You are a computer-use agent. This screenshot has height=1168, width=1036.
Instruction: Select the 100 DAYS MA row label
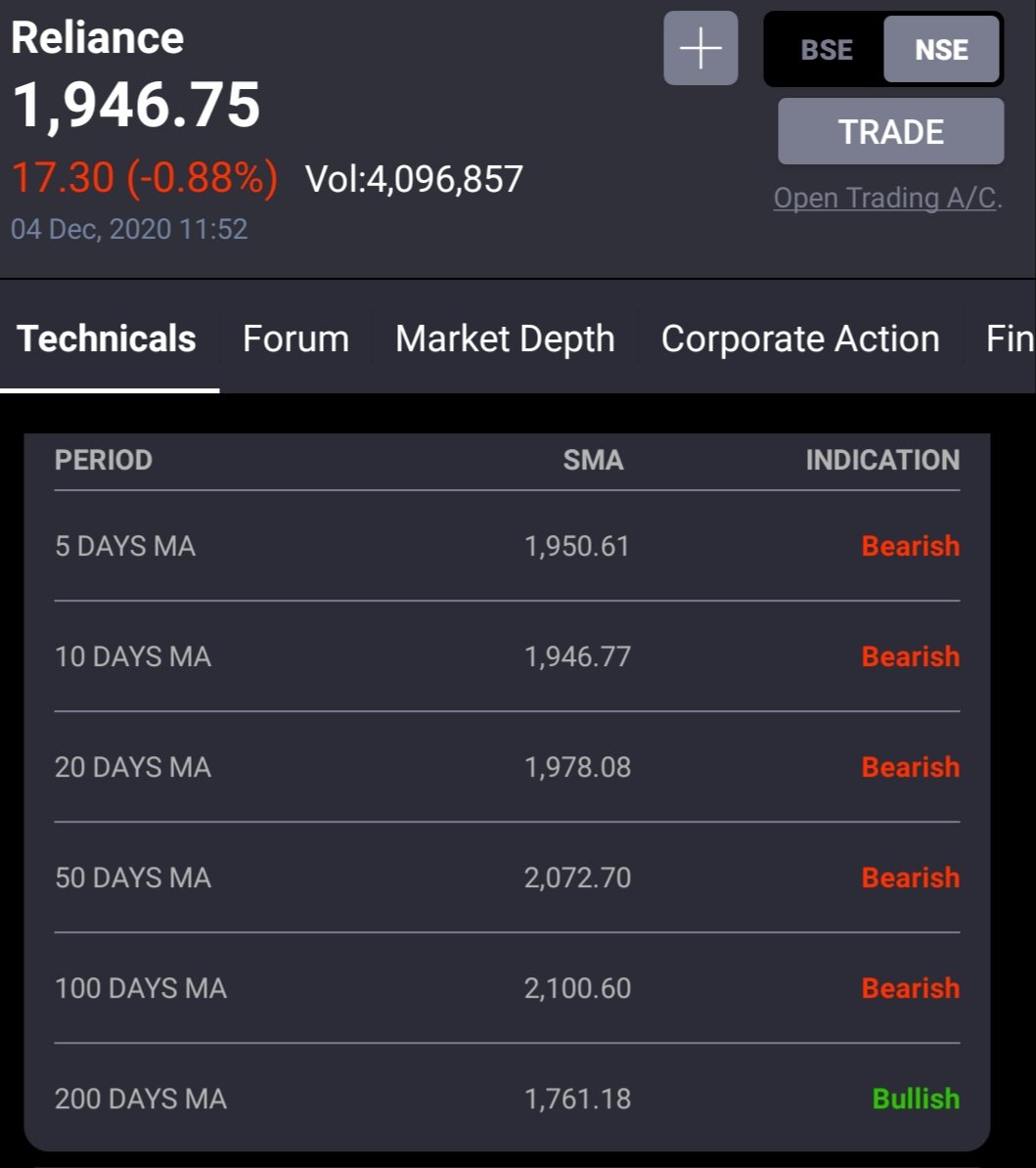tap(141, 988)
